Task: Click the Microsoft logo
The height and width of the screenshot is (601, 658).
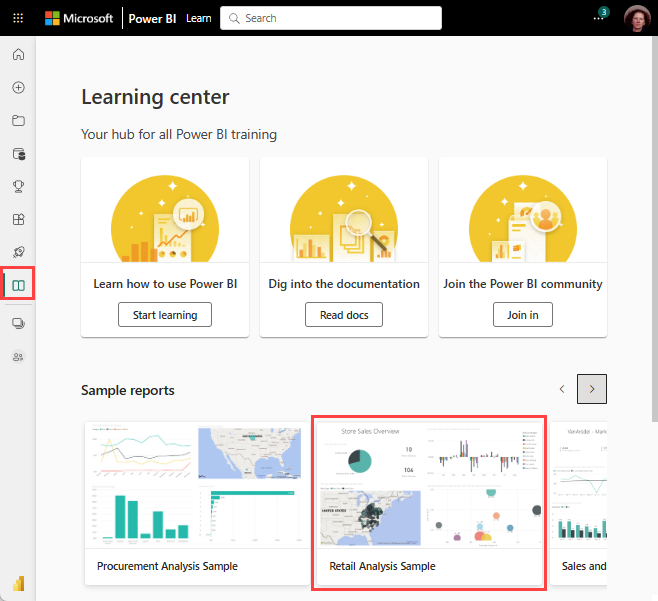Action: click(x=79, y=18)
